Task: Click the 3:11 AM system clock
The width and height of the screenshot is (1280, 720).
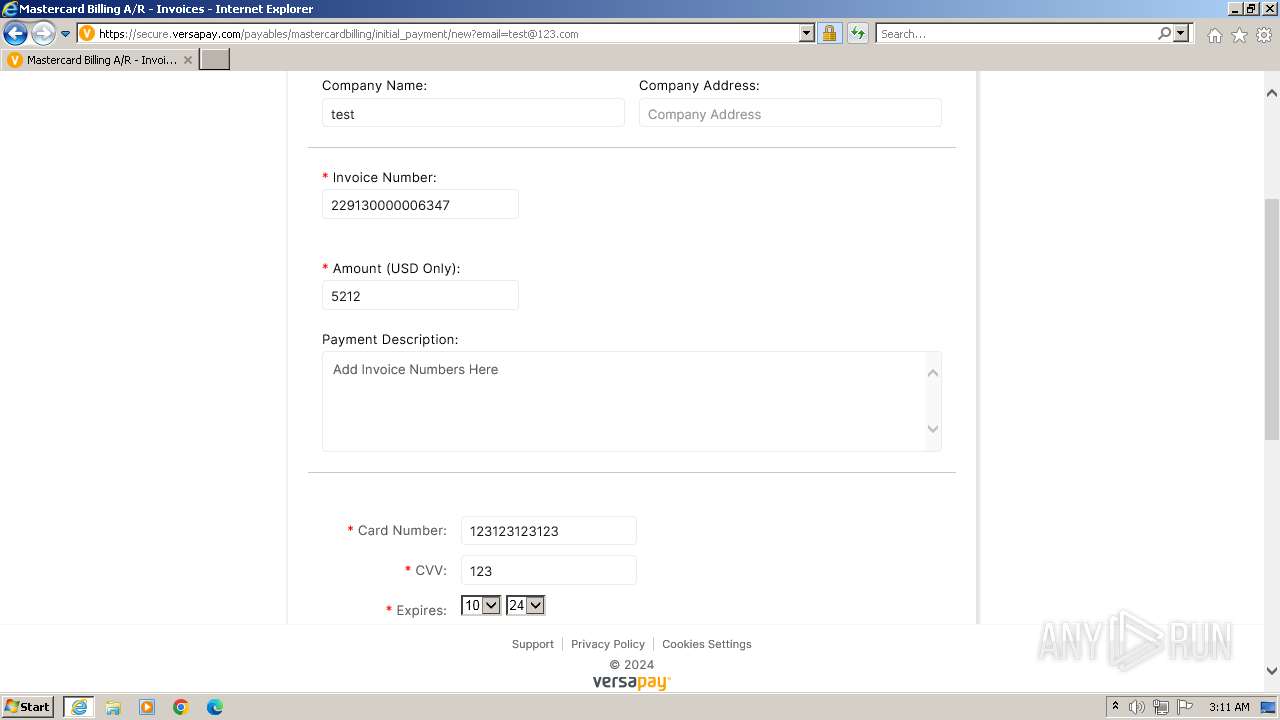Action: coord(1229,707)
